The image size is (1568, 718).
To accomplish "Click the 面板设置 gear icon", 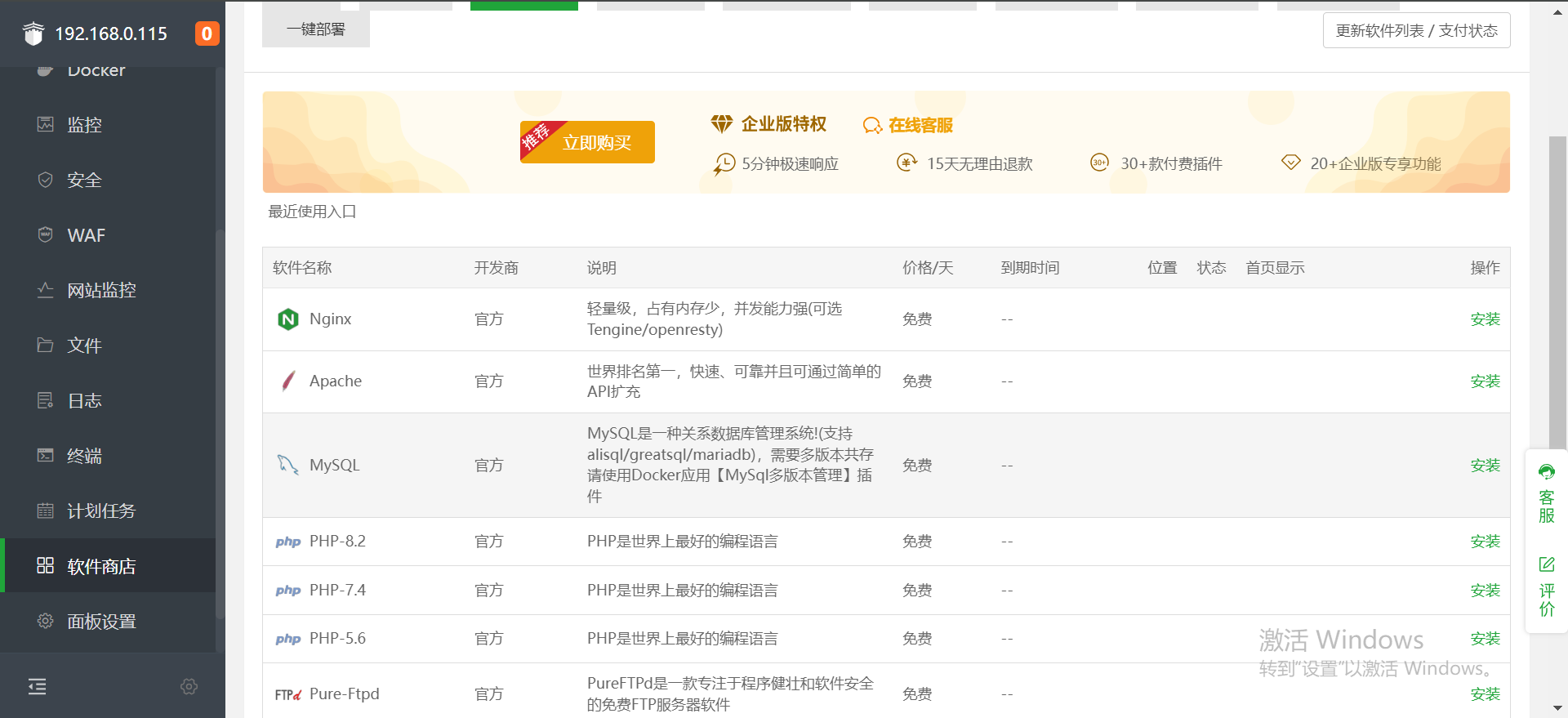I will 46,621.
